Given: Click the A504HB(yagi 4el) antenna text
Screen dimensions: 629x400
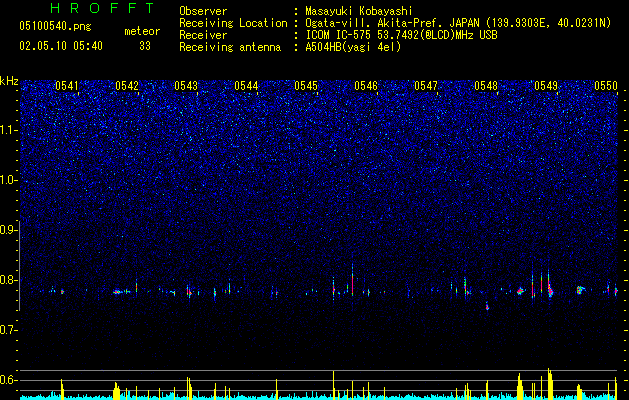Looking at the screenshot, I should [x=353, y=47].
